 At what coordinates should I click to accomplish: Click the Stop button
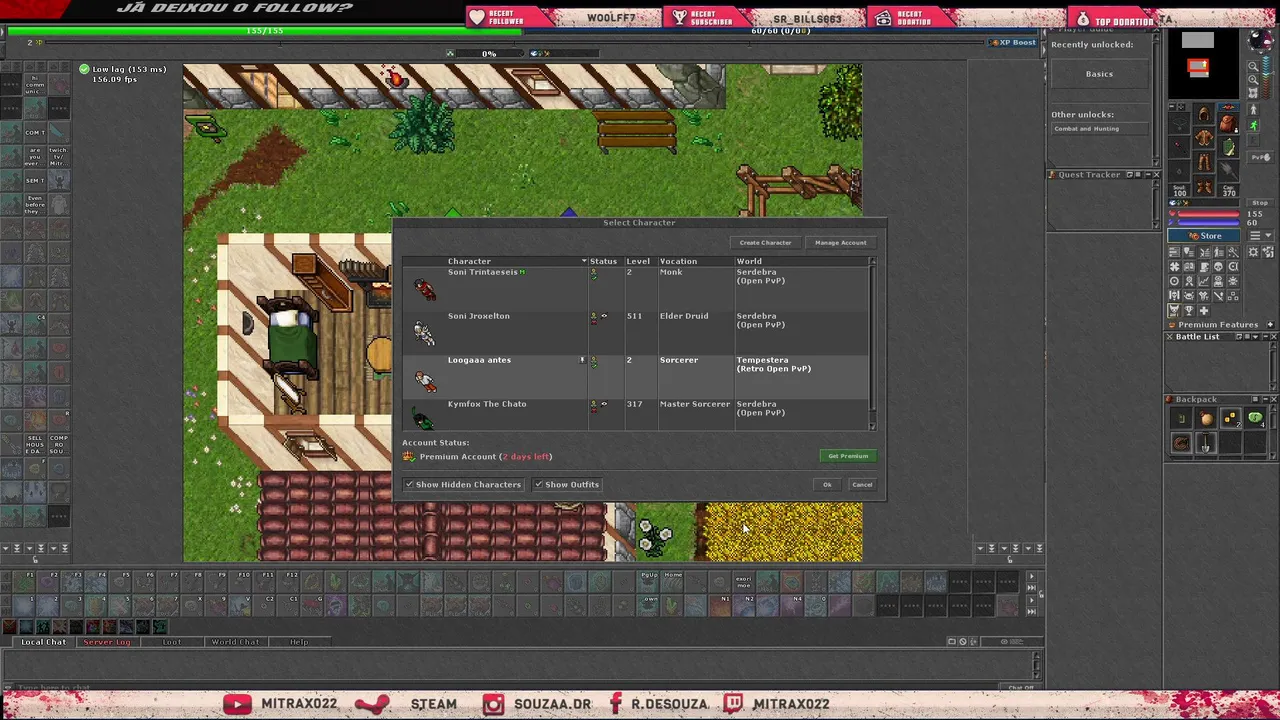click(x=1260, y=203)
